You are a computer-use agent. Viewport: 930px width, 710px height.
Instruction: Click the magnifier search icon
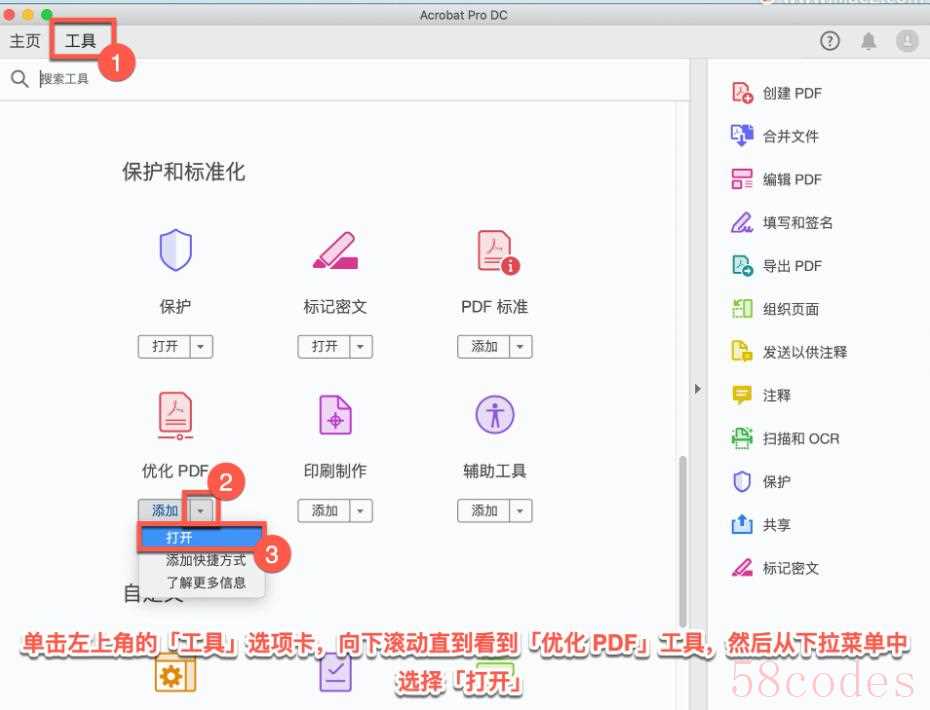tap(20, 78)
